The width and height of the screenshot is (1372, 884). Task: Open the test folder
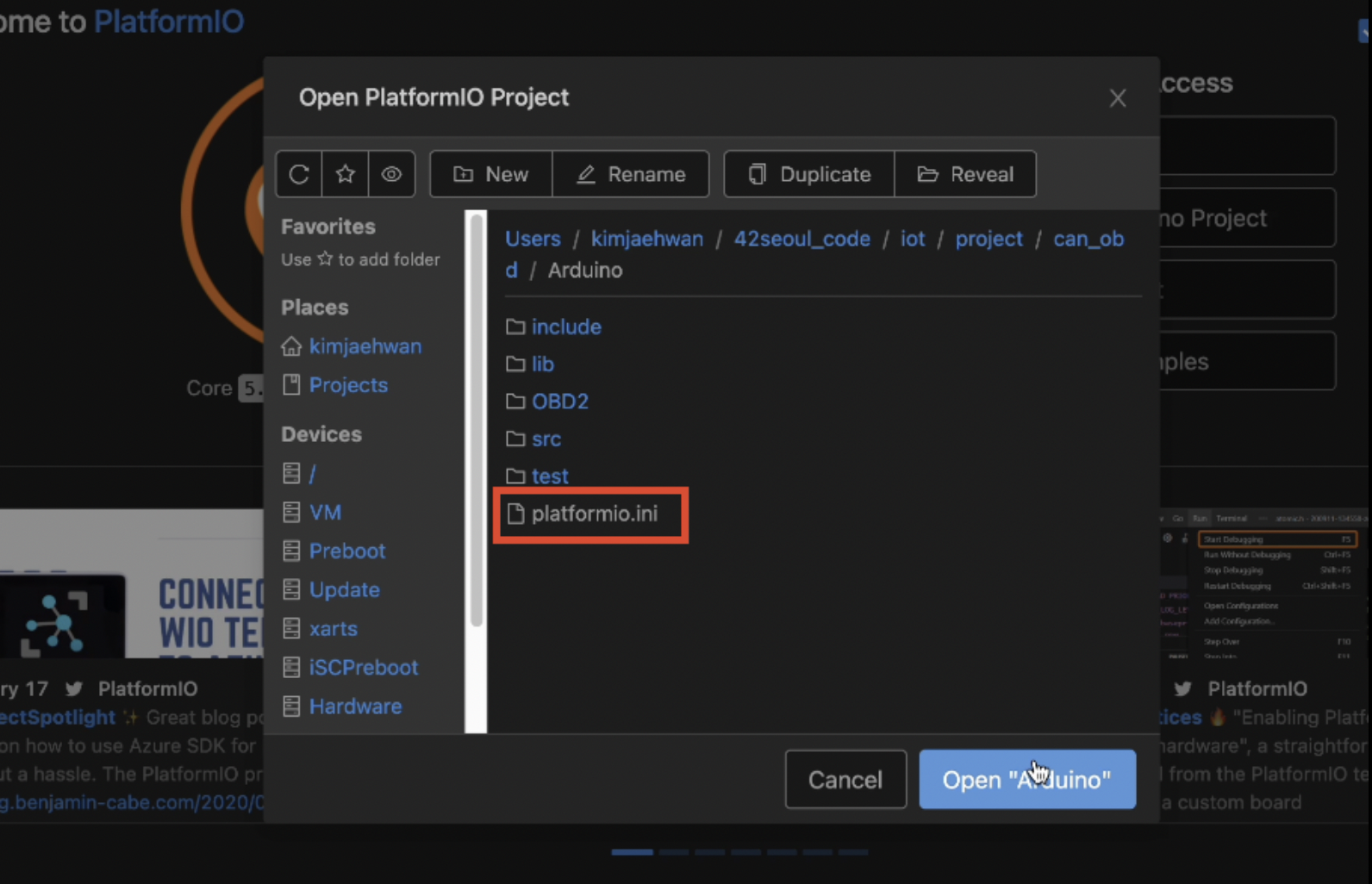click(550, 476)
